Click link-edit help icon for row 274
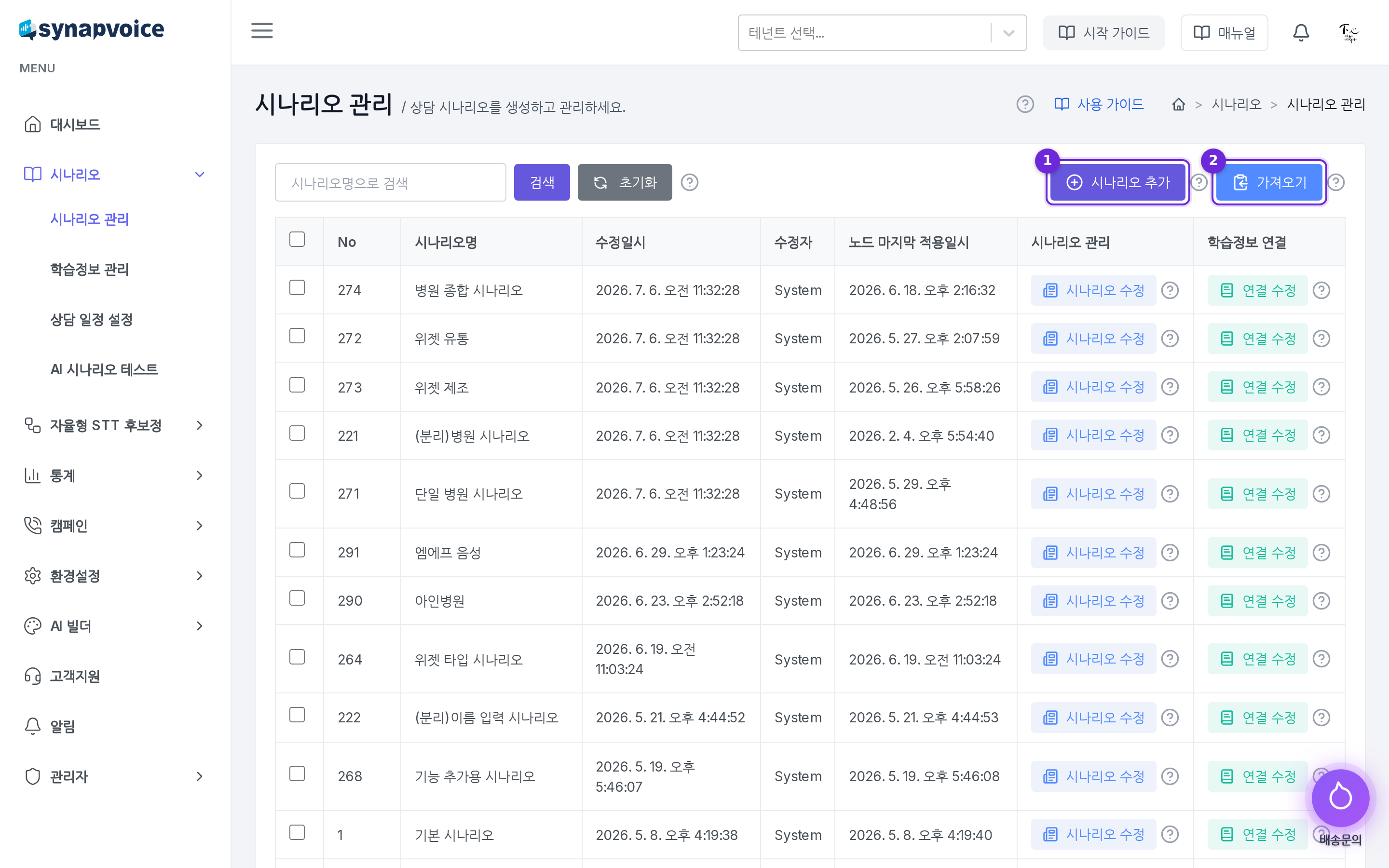This screenshot has width=1389, height=868. point(1321,290)
